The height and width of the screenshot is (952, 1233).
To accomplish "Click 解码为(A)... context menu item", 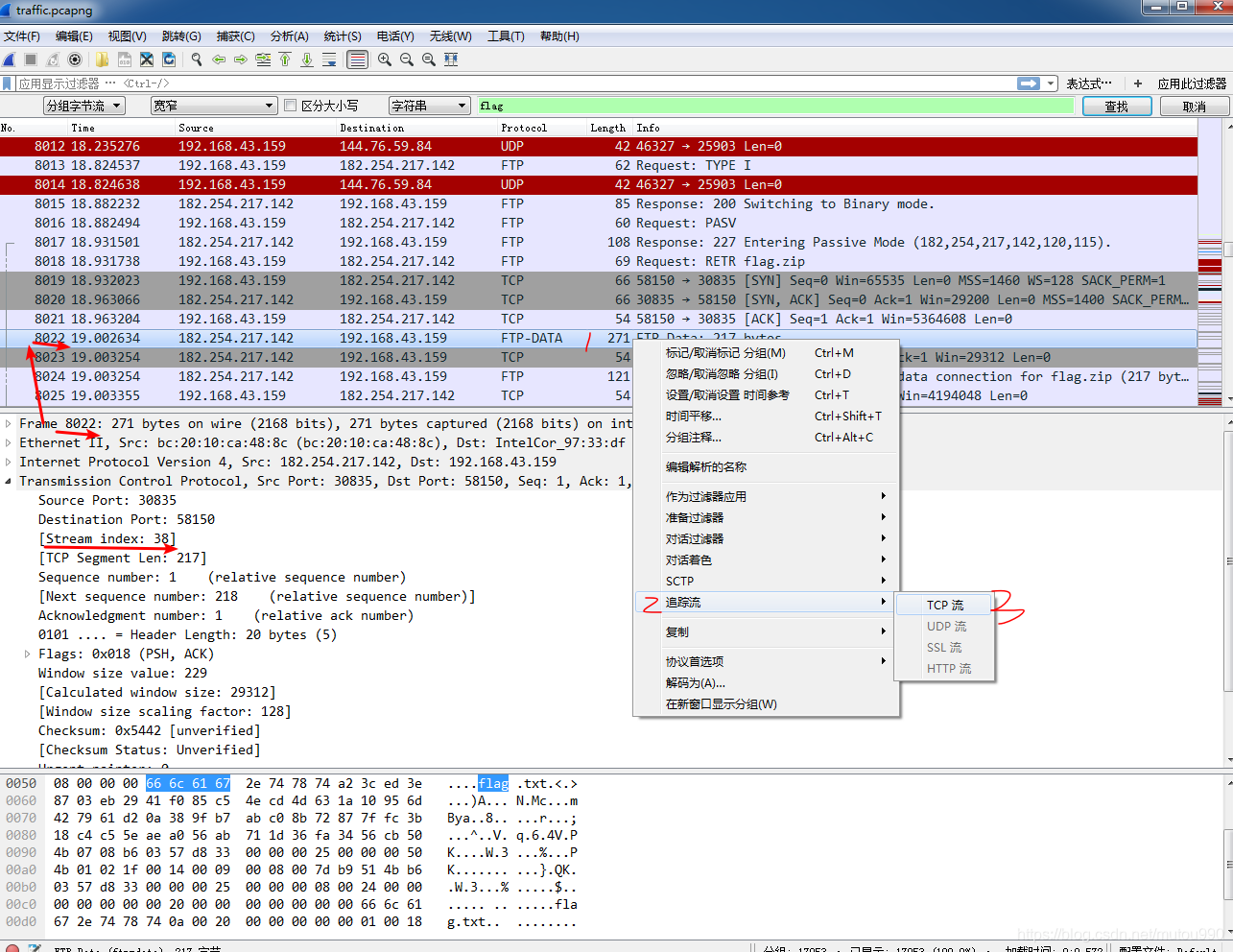I will click(x=767, y=682).
